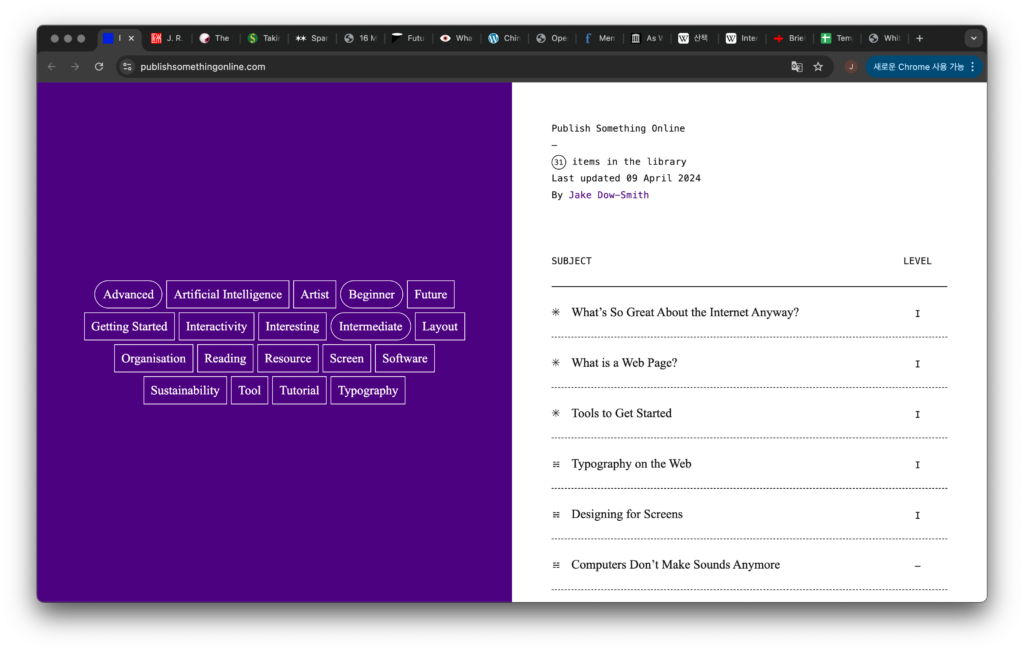Open the Chrome profile avatar
The height and width of the screenshot is (651, 1024).
coord(851,67)
